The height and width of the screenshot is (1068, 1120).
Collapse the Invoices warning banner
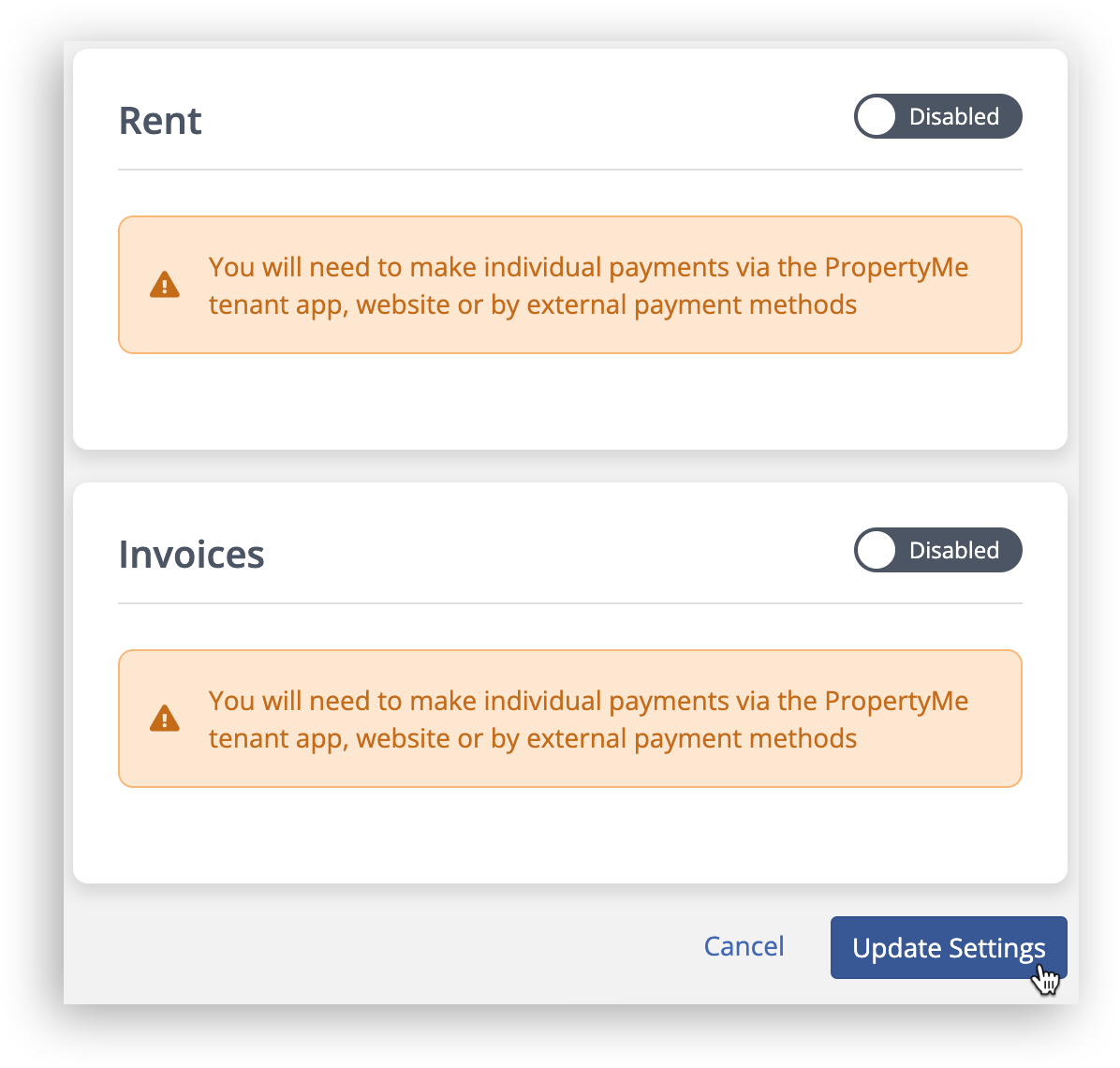pos(569,718)
